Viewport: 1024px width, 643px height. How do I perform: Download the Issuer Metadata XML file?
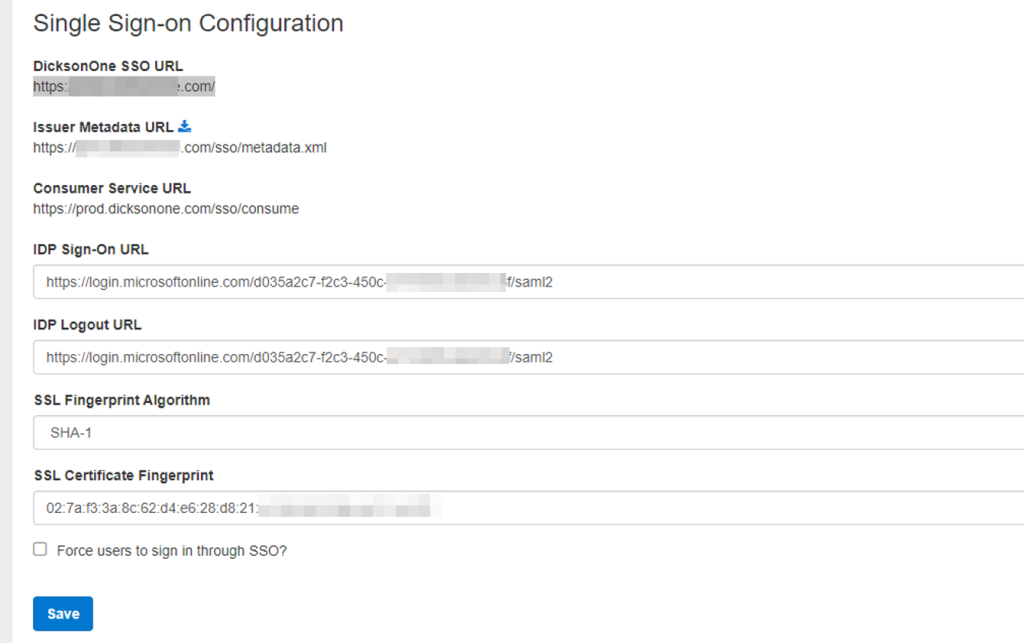tap(184, 127)
